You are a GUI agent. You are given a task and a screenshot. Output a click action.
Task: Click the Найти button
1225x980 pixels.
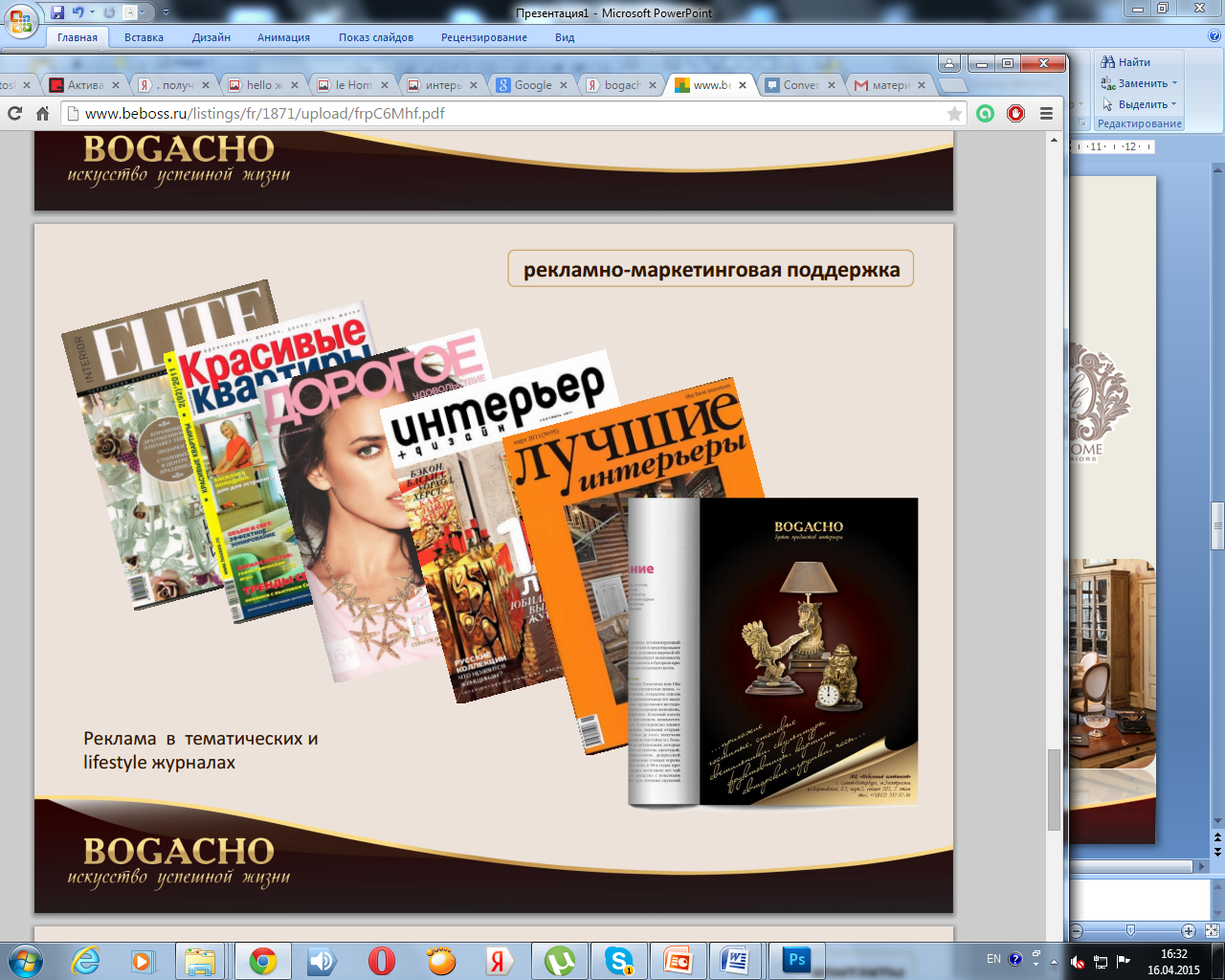pyautogui.click(x=1125, y=62)
